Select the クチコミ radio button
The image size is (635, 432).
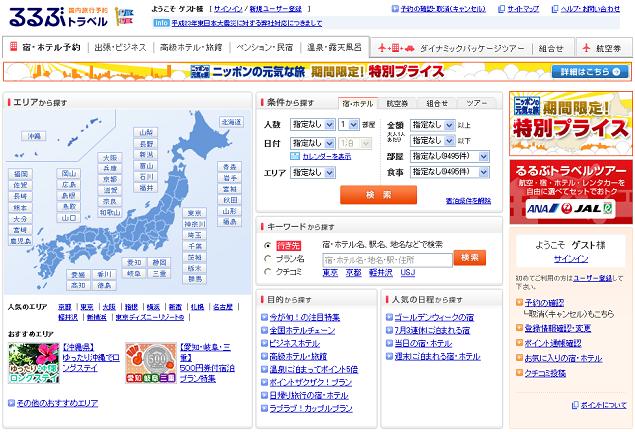tap(267, 271)
